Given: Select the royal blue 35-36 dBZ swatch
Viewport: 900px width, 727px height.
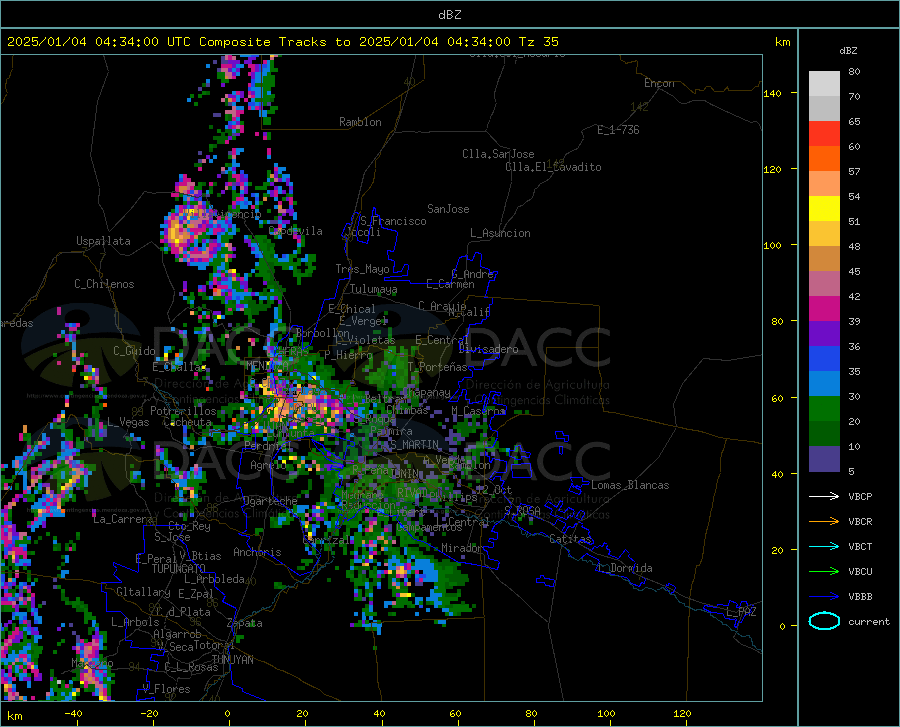Looking at the screenshot, I should pyautogui.click(x=824, y=359).
